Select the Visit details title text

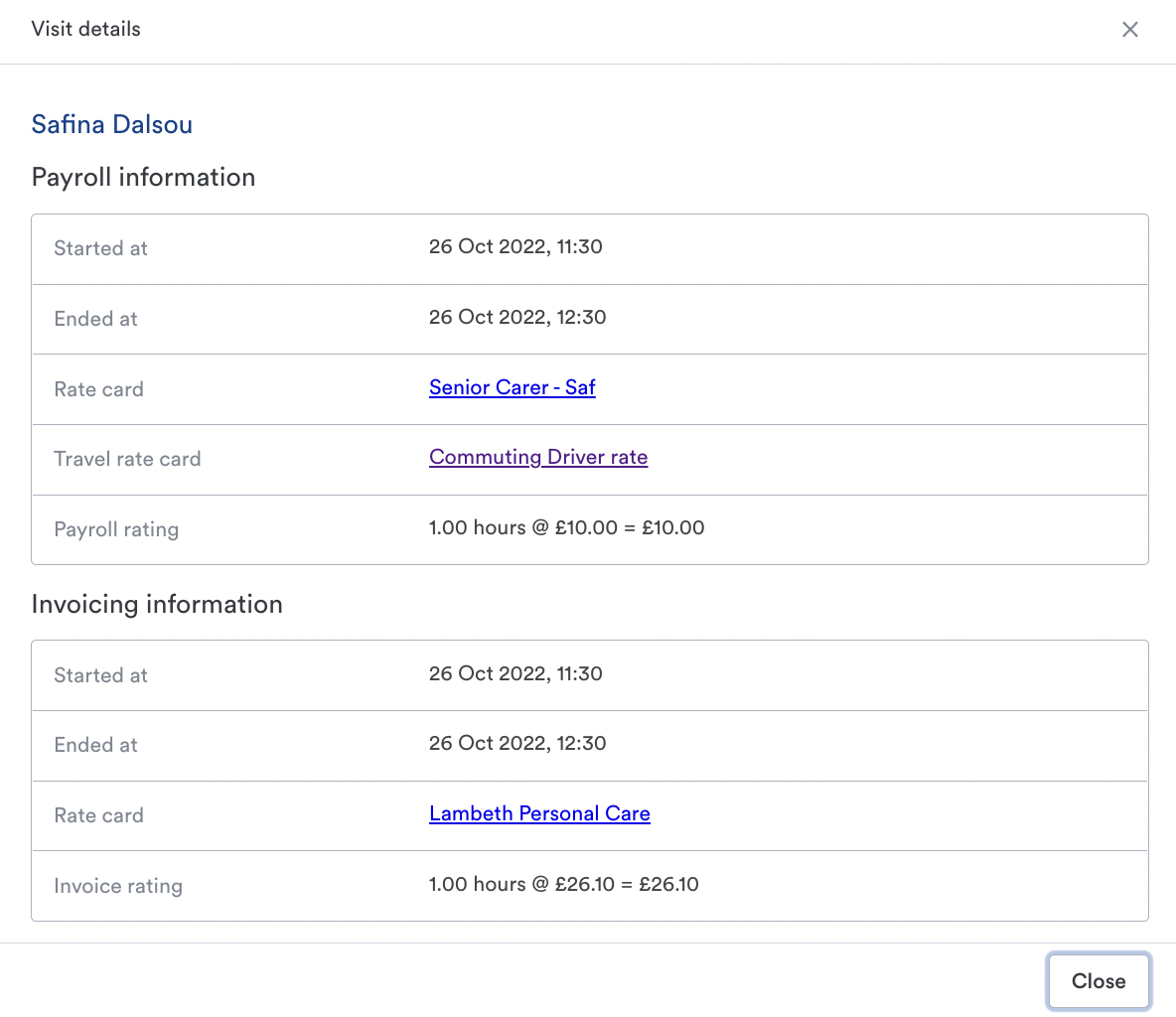click(86, 29)
